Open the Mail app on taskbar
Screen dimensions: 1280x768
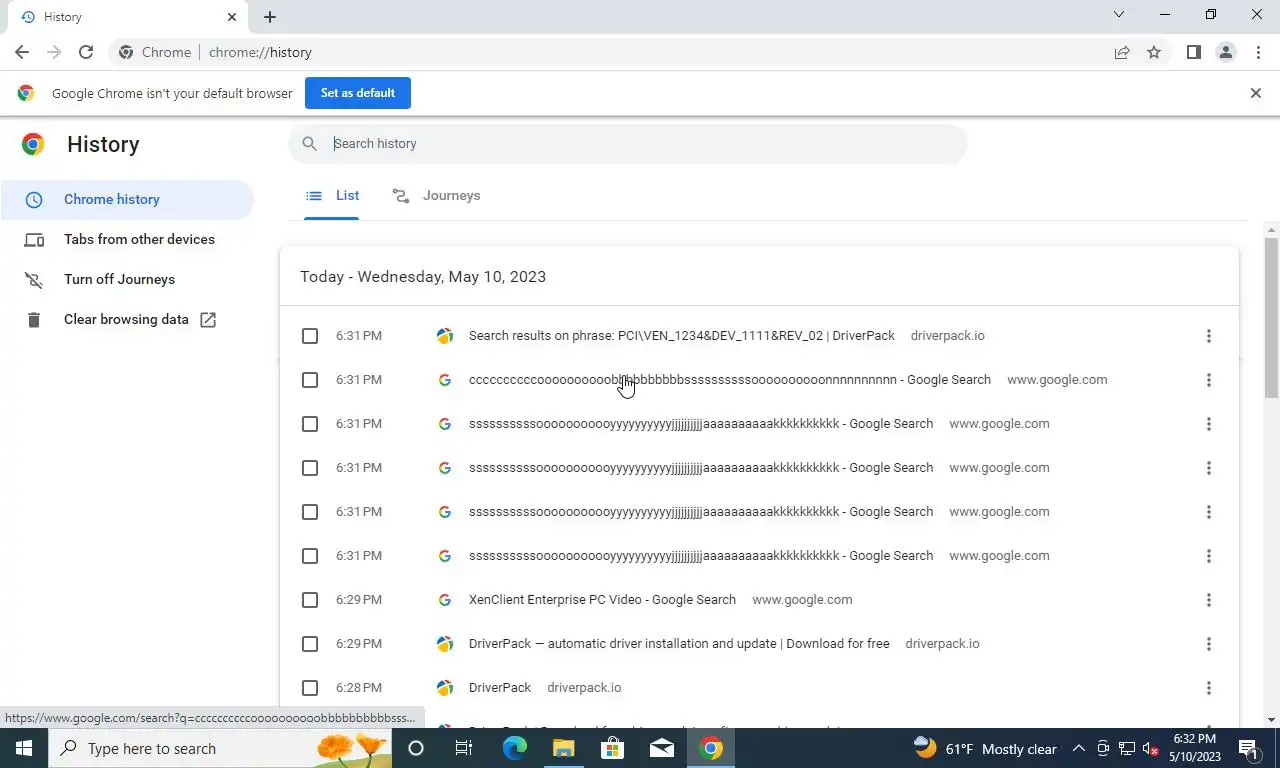tap(662, 748)
